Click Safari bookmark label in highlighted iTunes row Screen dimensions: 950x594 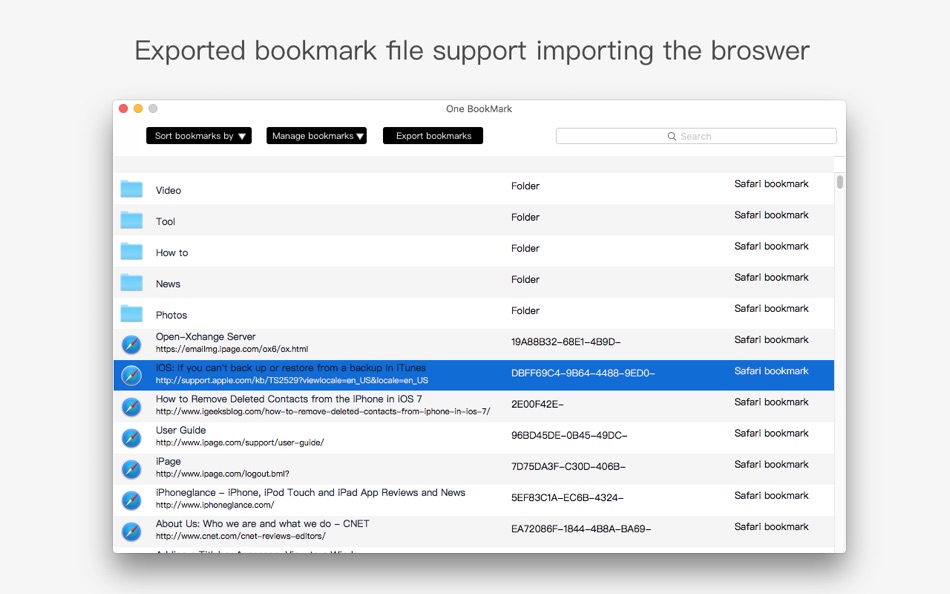771,371
